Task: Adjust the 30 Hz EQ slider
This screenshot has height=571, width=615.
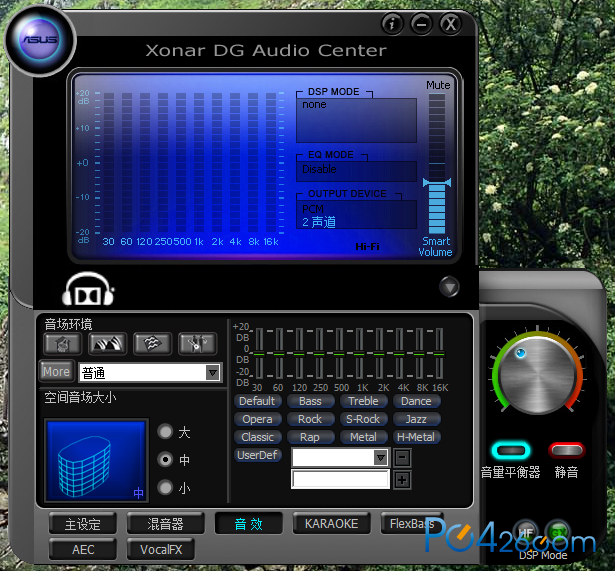Action: pos(259,354)
